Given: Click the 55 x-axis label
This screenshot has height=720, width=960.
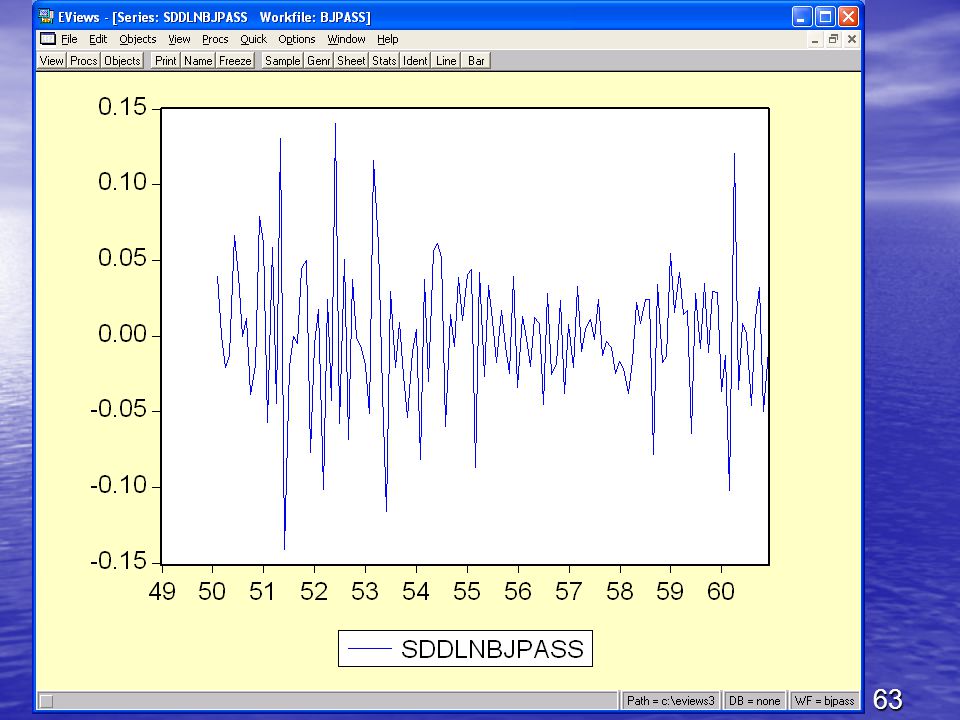Looking at the screenshot, I should pyautogui.click(x=467, y=591).
